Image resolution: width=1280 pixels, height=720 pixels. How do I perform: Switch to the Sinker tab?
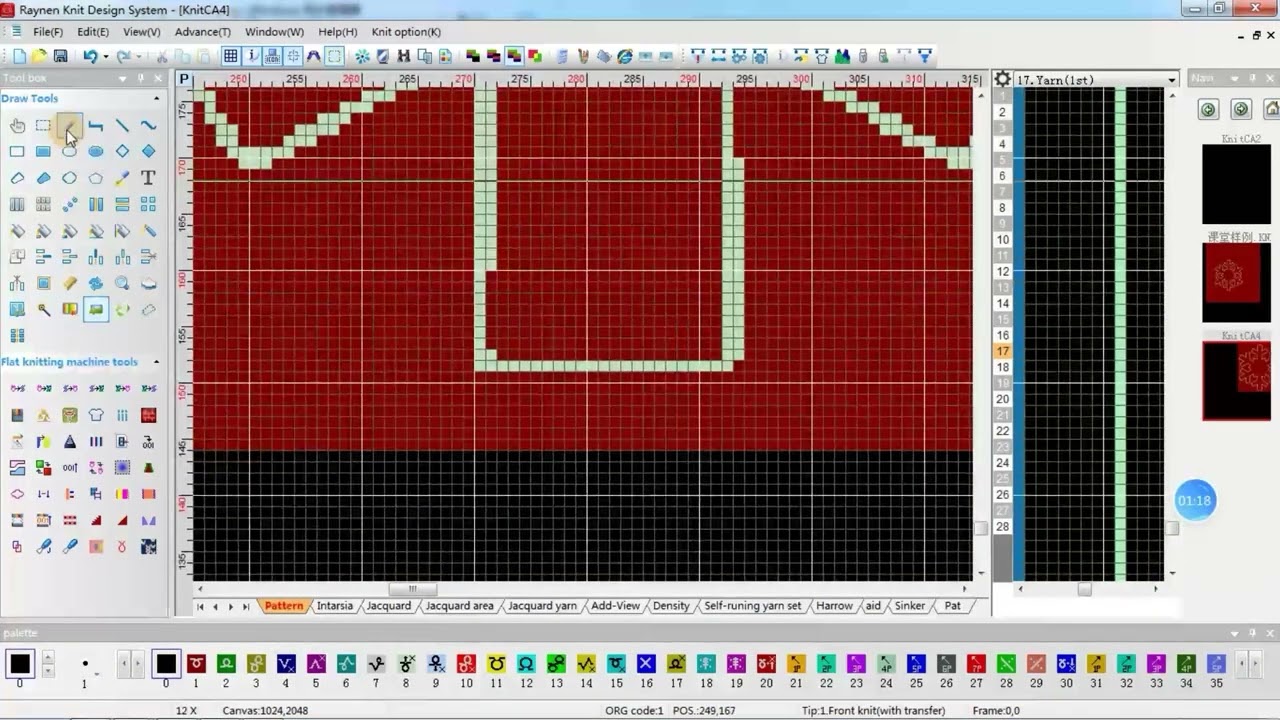[910, 606]
